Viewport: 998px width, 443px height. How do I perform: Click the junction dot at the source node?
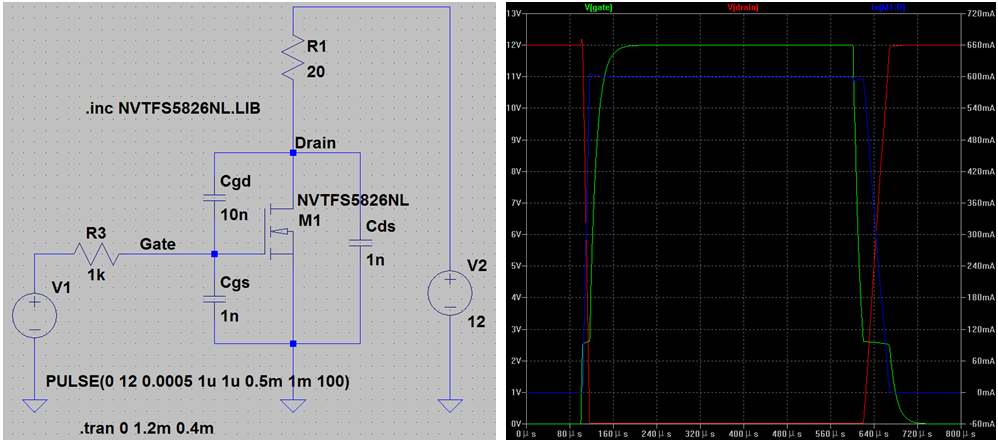point(292,344)
